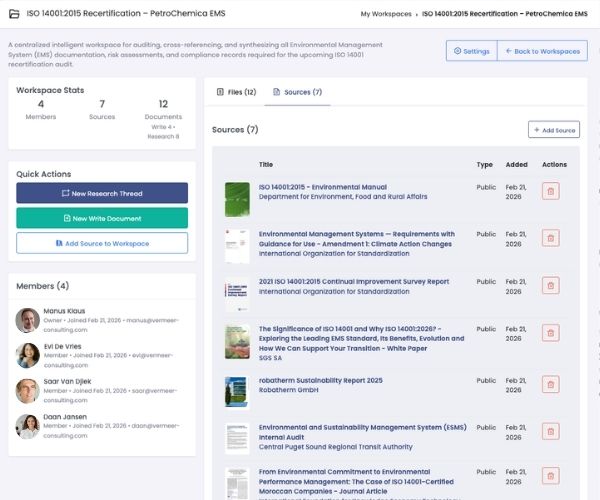Viewport: 600px width, 500px height.
Task: Delete the ISO 14001:2015 Environmental Manual source
Action: tap(551, 191)
